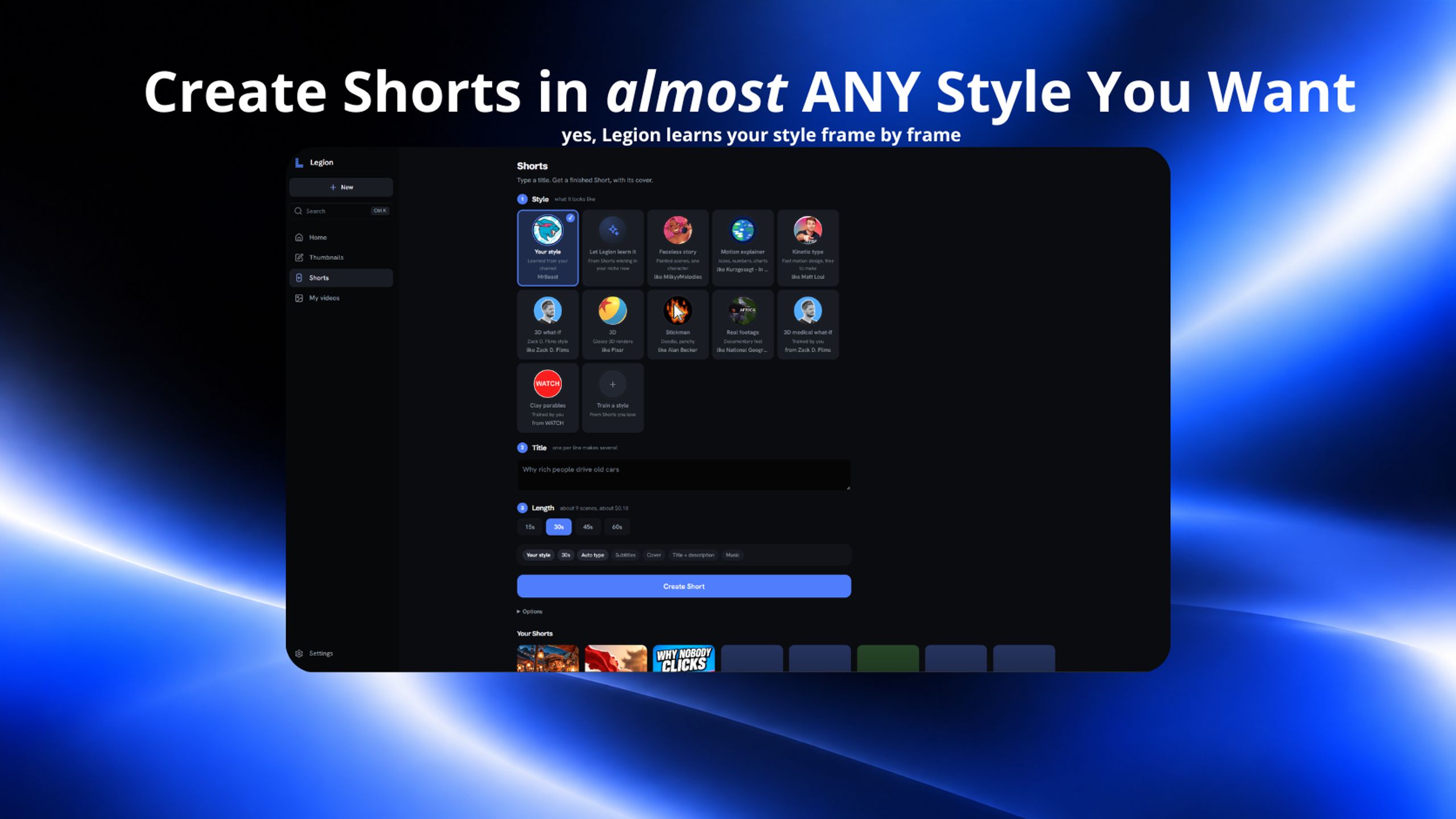Select Shorts in the sidebar
Screen dimensions: 1456x819
341,278
